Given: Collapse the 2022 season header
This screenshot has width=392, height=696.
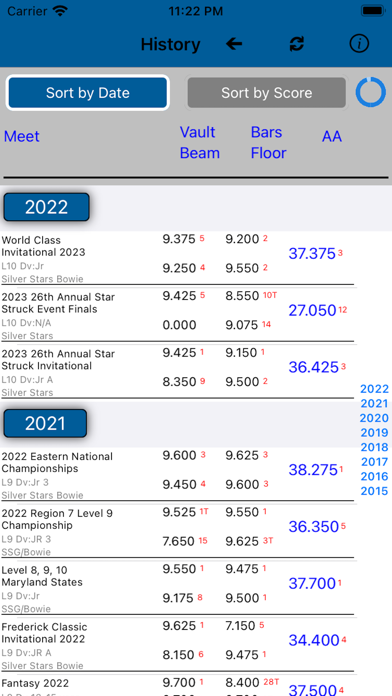Looking at the screenshot, I should point(46,207).
